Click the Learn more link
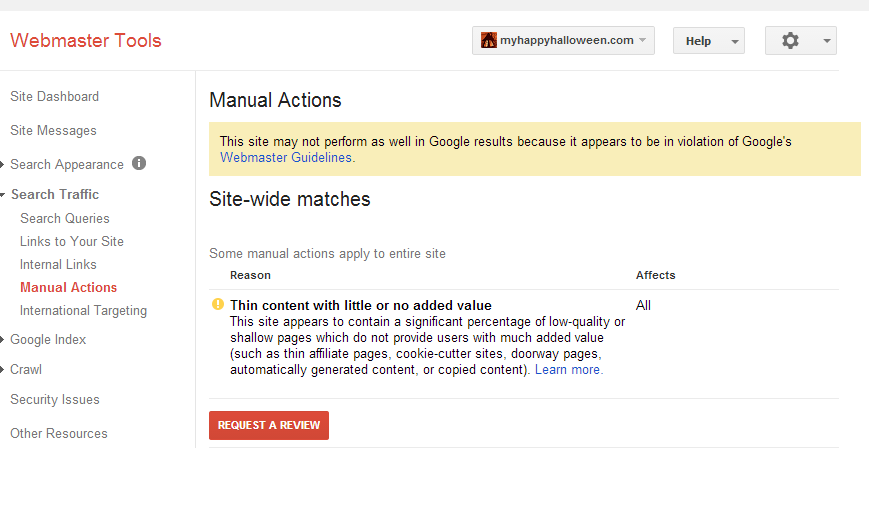The image size is (869, 508). tap(568, 370)
